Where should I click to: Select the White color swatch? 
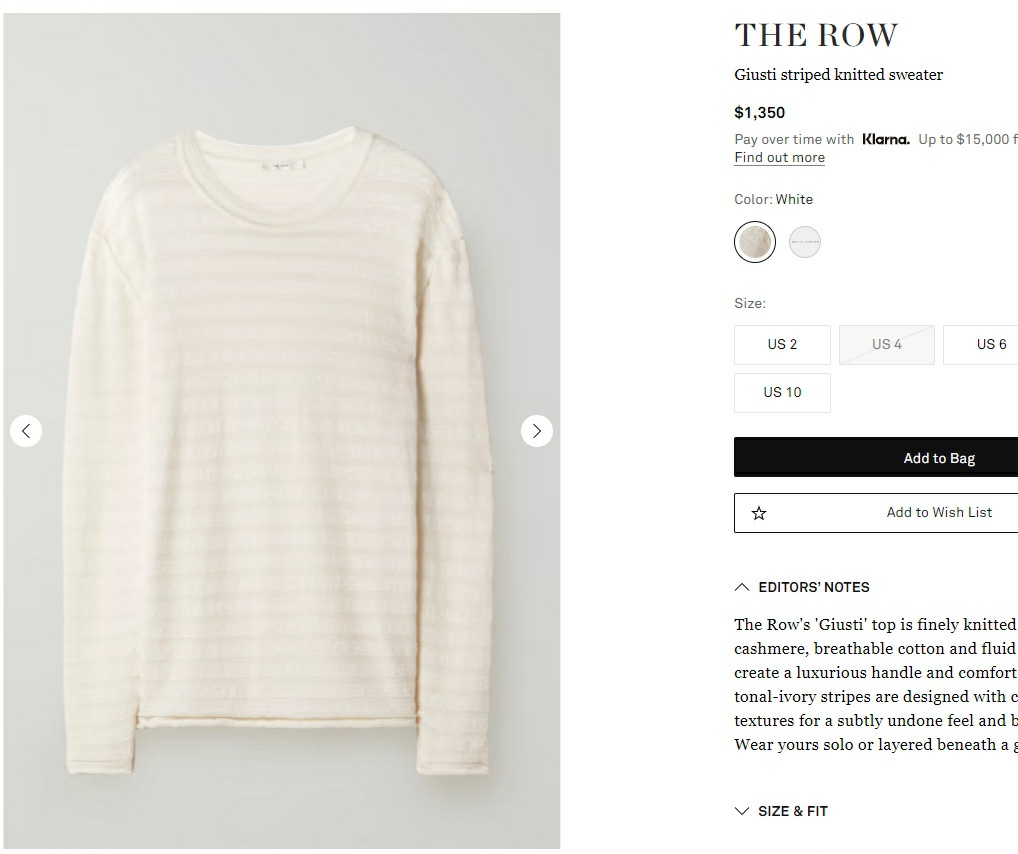[755, 242]
